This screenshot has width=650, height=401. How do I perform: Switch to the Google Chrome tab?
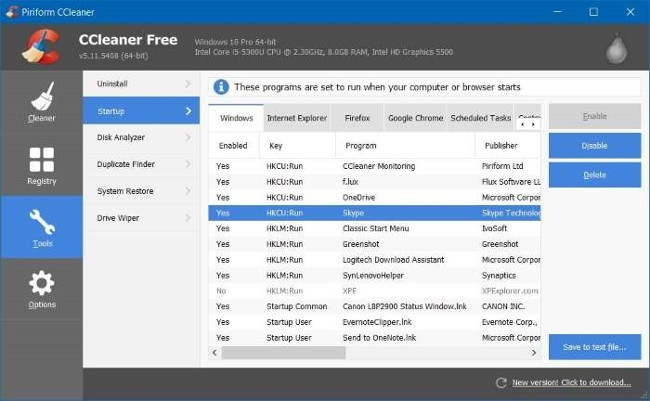(415, 118)
